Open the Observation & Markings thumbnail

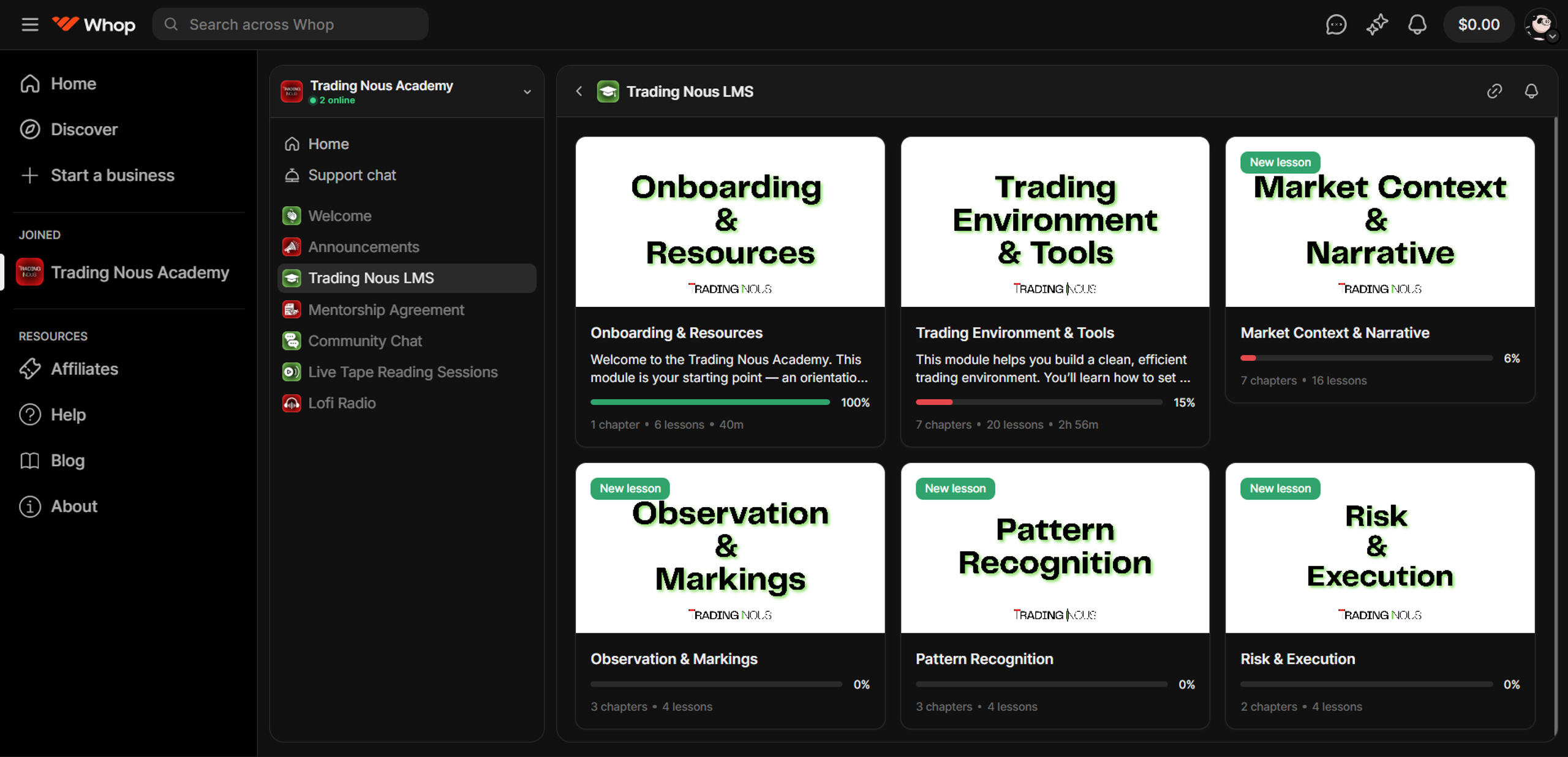click(x=730, y=548)
